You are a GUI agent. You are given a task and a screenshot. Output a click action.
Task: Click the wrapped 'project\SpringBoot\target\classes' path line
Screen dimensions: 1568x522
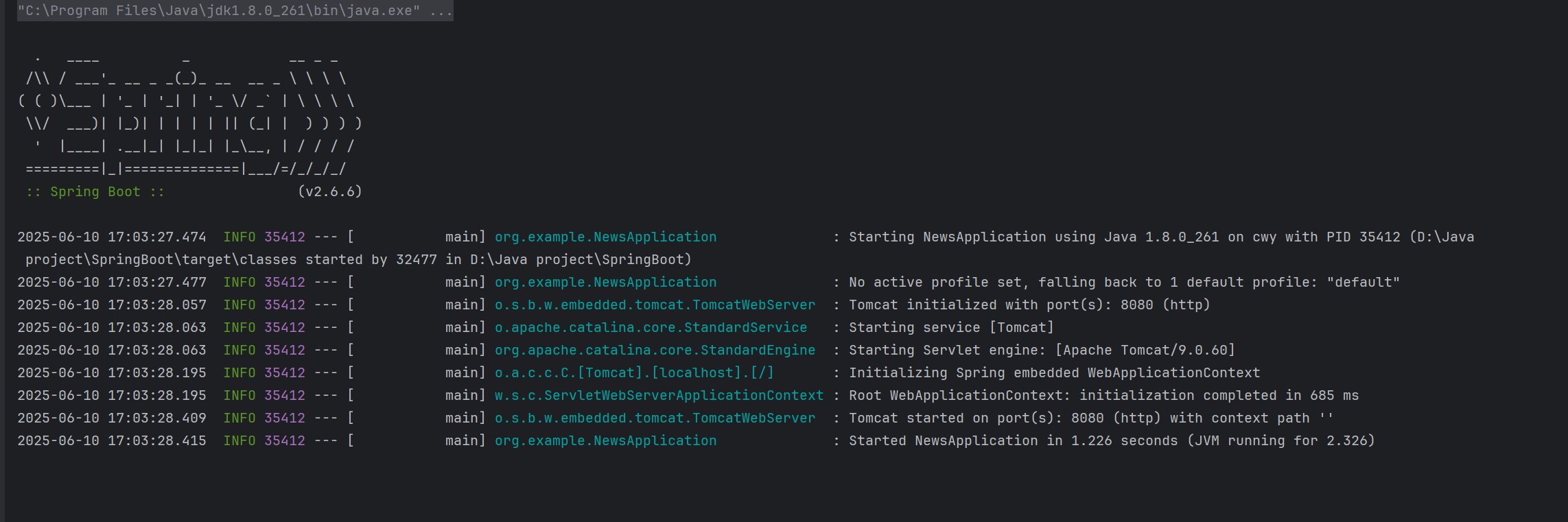pyautogui.click(x=358, y=259)
